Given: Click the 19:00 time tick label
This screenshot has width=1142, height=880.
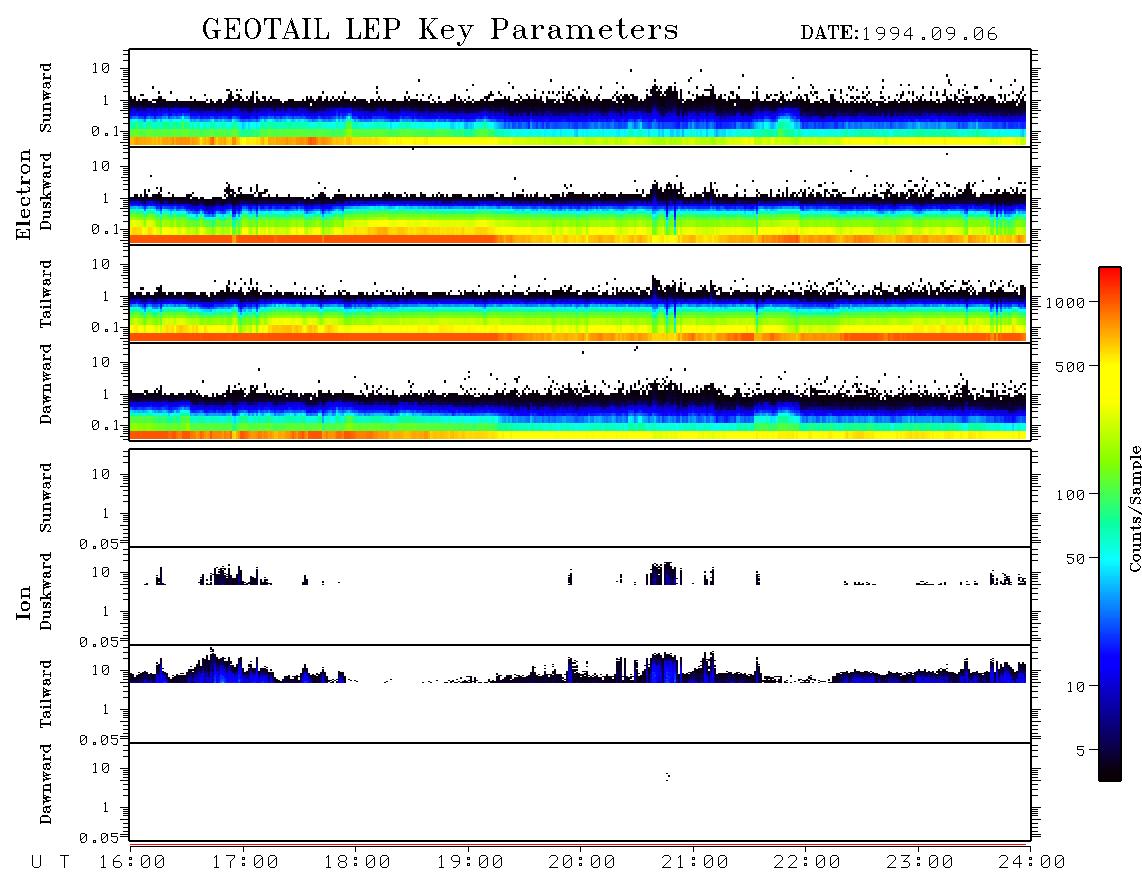Looking at the screenshot, I should tap(470, 863).
